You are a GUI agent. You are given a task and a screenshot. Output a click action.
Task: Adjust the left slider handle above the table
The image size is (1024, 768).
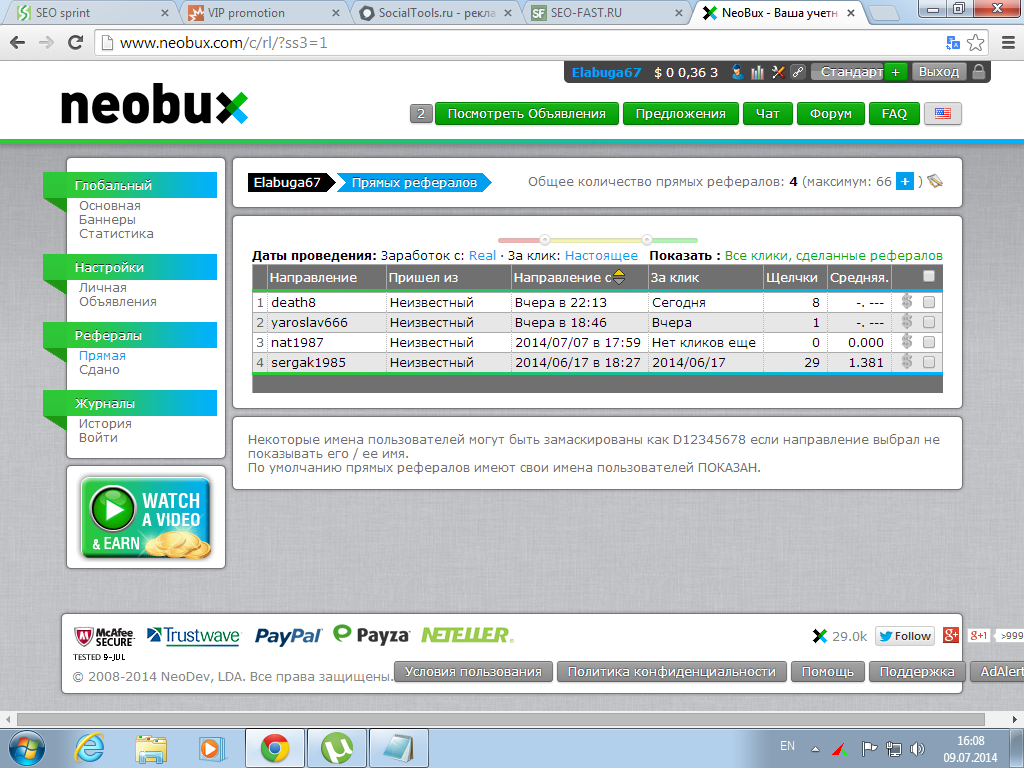point(545,240)
